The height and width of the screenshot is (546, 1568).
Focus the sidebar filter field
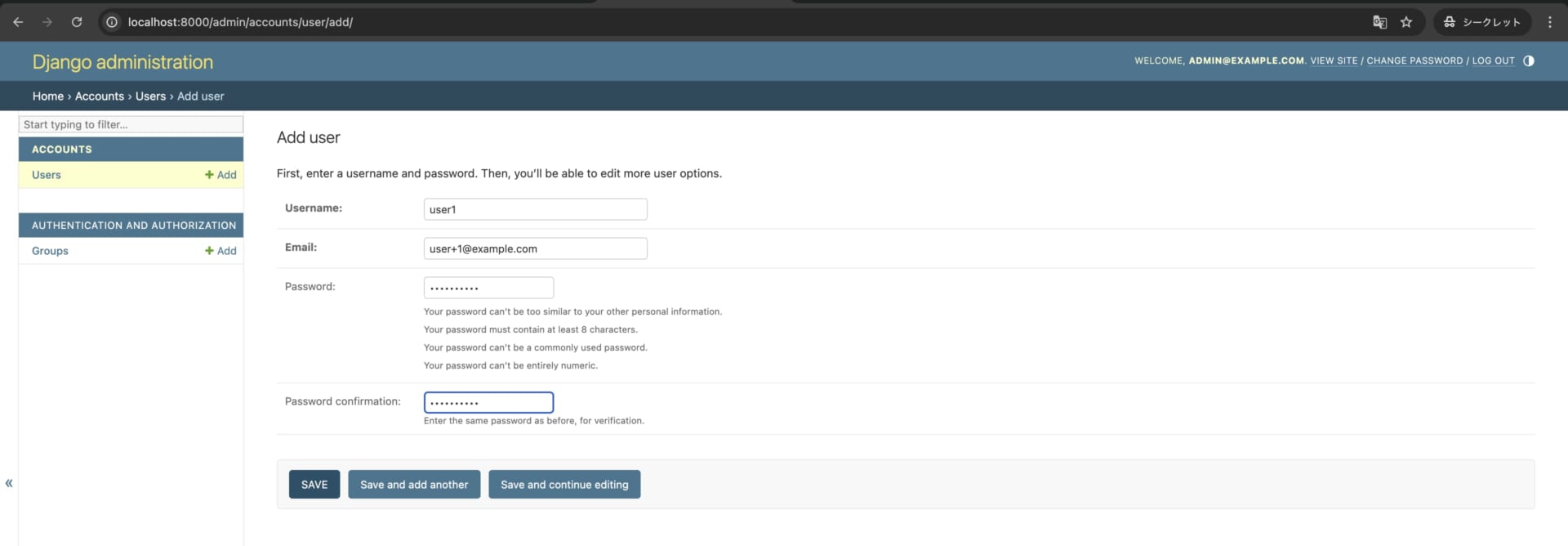click(131, 124)
